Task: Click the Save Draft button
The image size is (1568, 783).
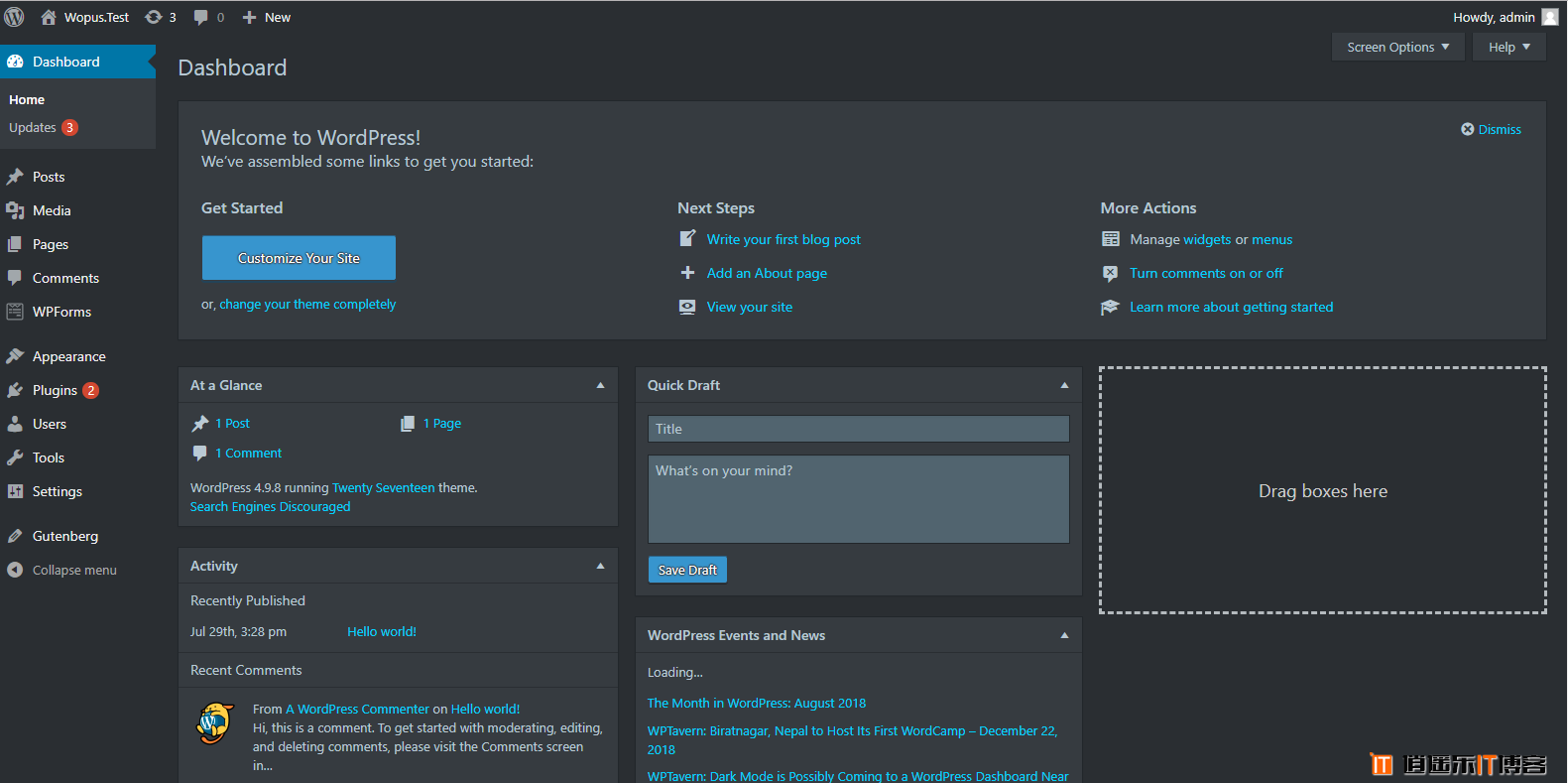Action: 687,570
